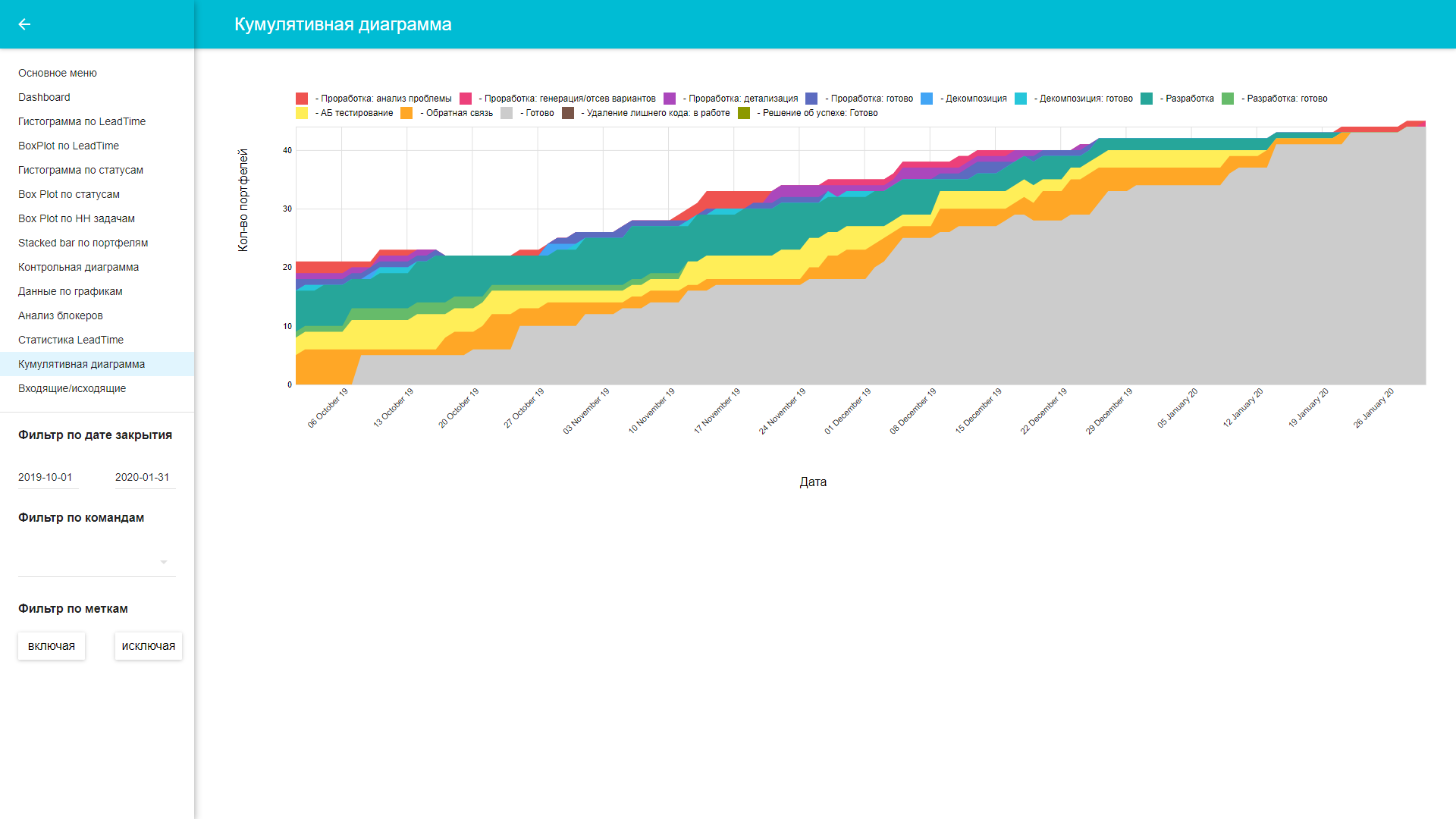
Task: Toggle the 'Декомпозиция' blue legend swatch
Action: [x=927, y=99]
